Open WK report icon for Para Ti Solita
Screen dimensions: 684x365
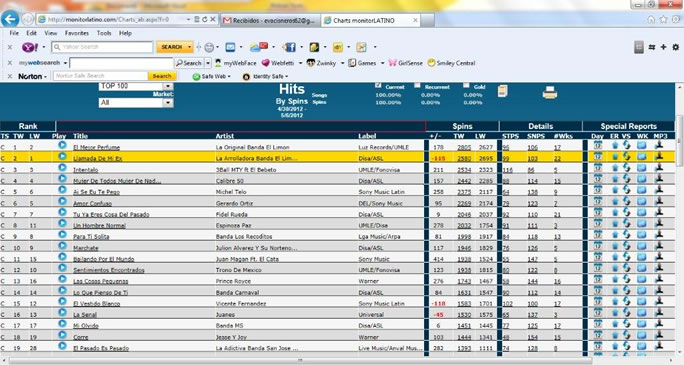click(x=642, y=235)
